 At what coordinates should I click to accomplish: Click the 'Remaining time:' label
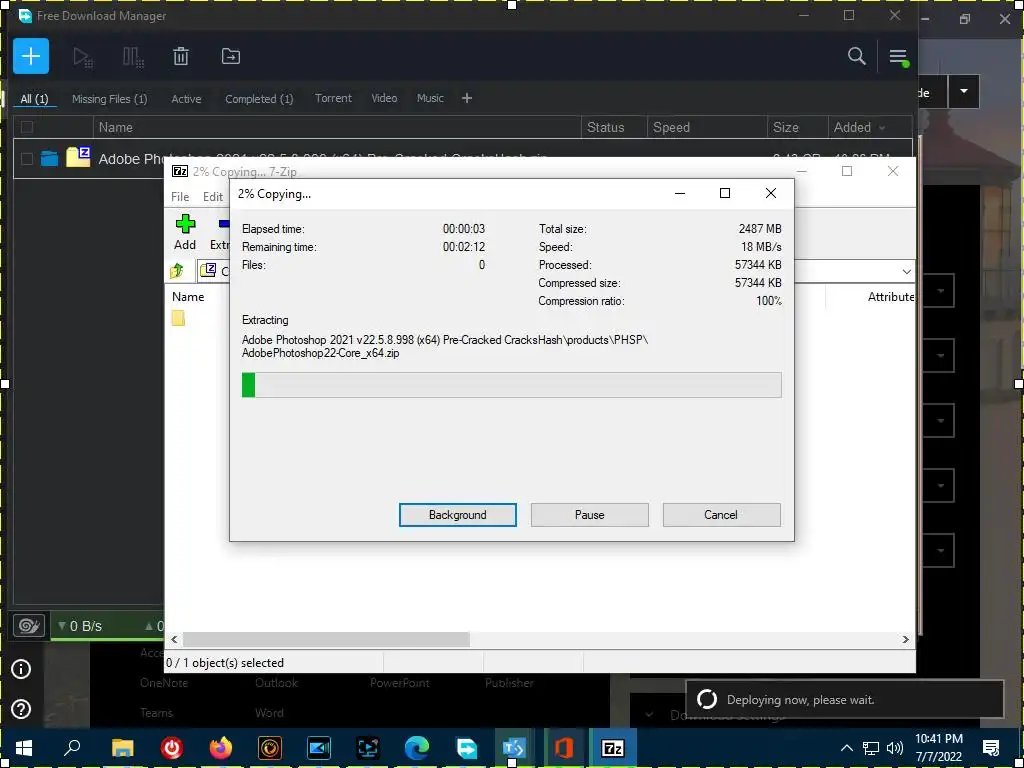coord(279,247)
